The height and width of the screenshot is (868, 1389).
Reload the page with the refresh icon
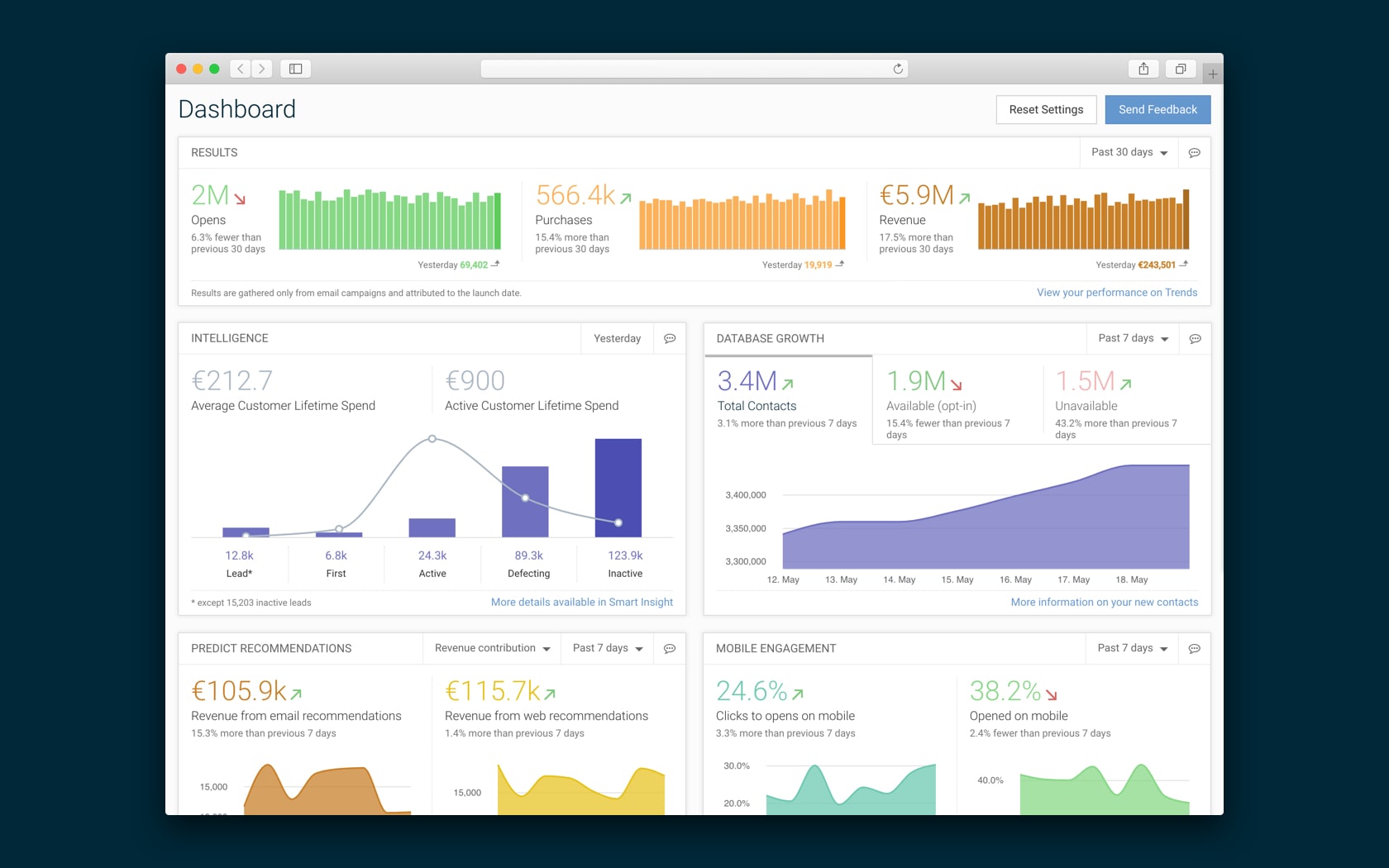[898, 69]
